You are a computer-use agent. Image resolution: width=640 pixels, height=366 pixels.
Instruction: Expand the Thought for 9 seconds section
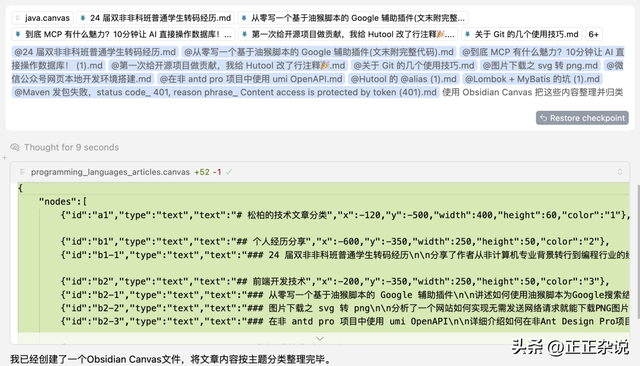tap(71, 147)
